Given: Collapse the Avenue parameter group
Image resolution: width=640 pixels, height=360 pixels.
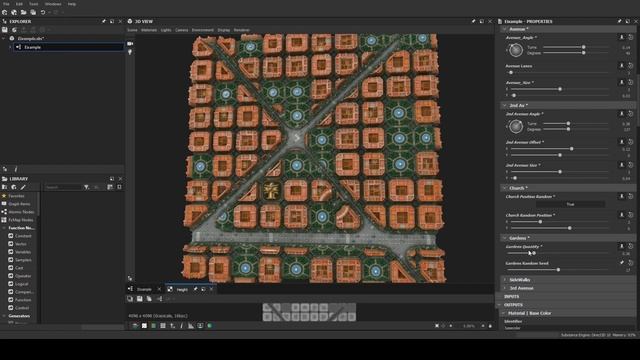Looking at the screenshot, I should pos(505,29).
